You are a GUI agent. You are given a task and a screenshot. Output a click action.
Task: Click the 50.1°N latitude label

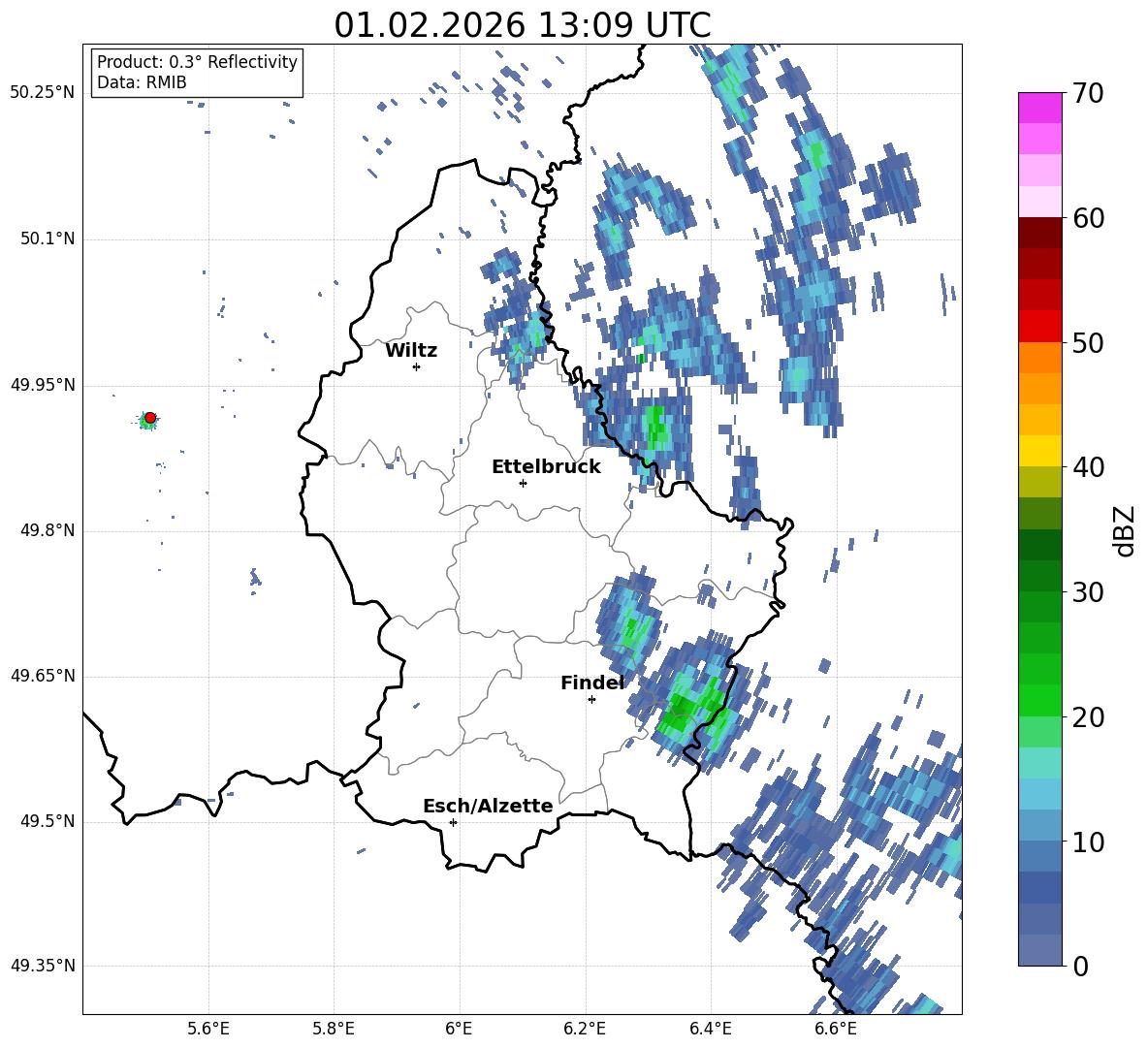pyautogui.click(x=48, y=238)
